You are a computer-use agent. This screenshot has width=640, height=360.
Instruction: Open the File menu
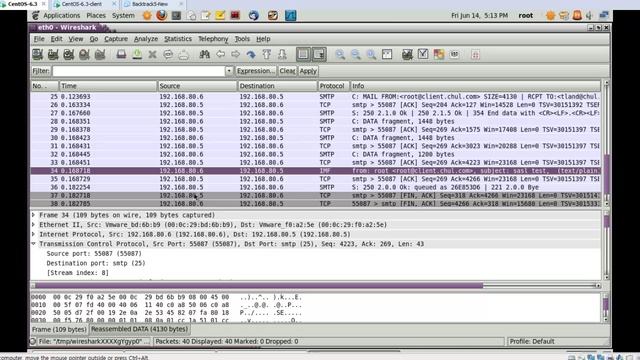tap(39, 39)
